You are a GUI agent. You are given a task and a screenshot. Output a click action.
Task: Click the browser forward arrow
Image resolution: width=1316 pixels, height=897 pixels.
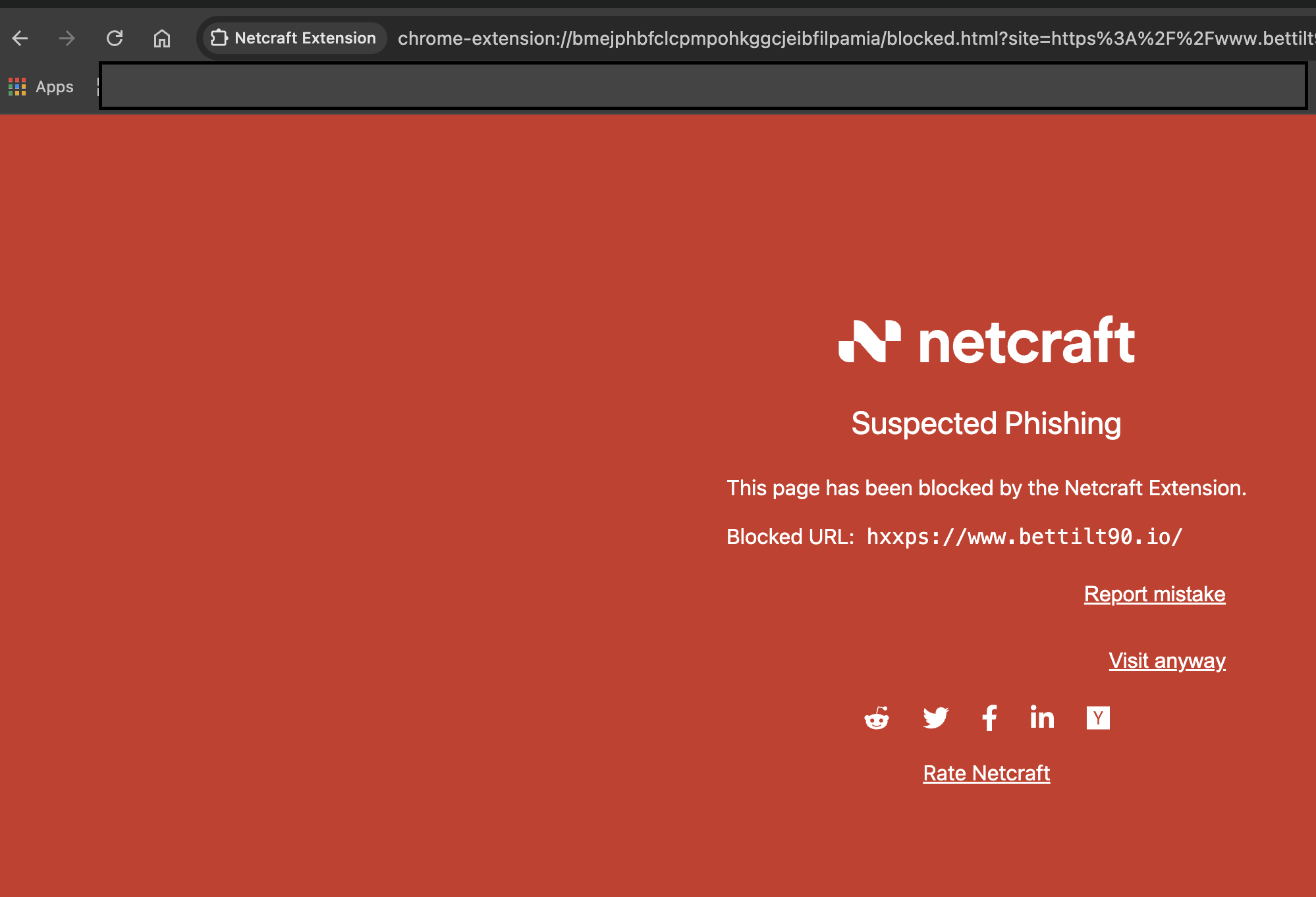67,38
